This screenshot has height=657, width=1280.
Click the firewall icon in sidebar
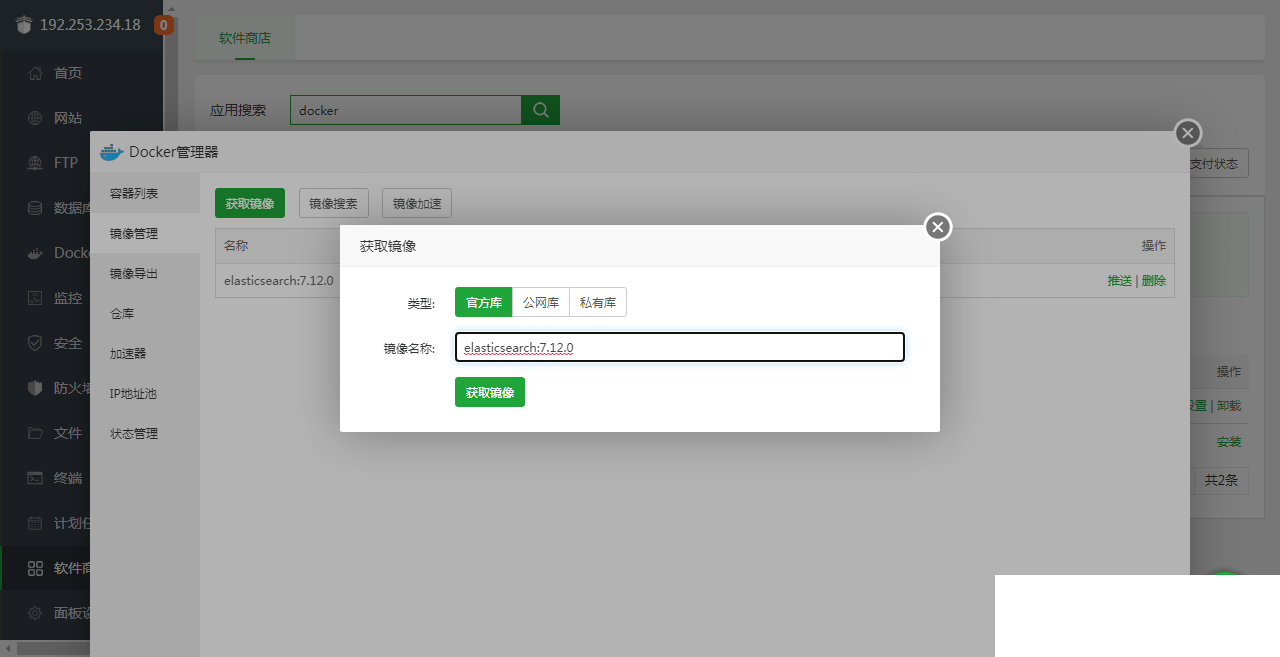[35, 388]
